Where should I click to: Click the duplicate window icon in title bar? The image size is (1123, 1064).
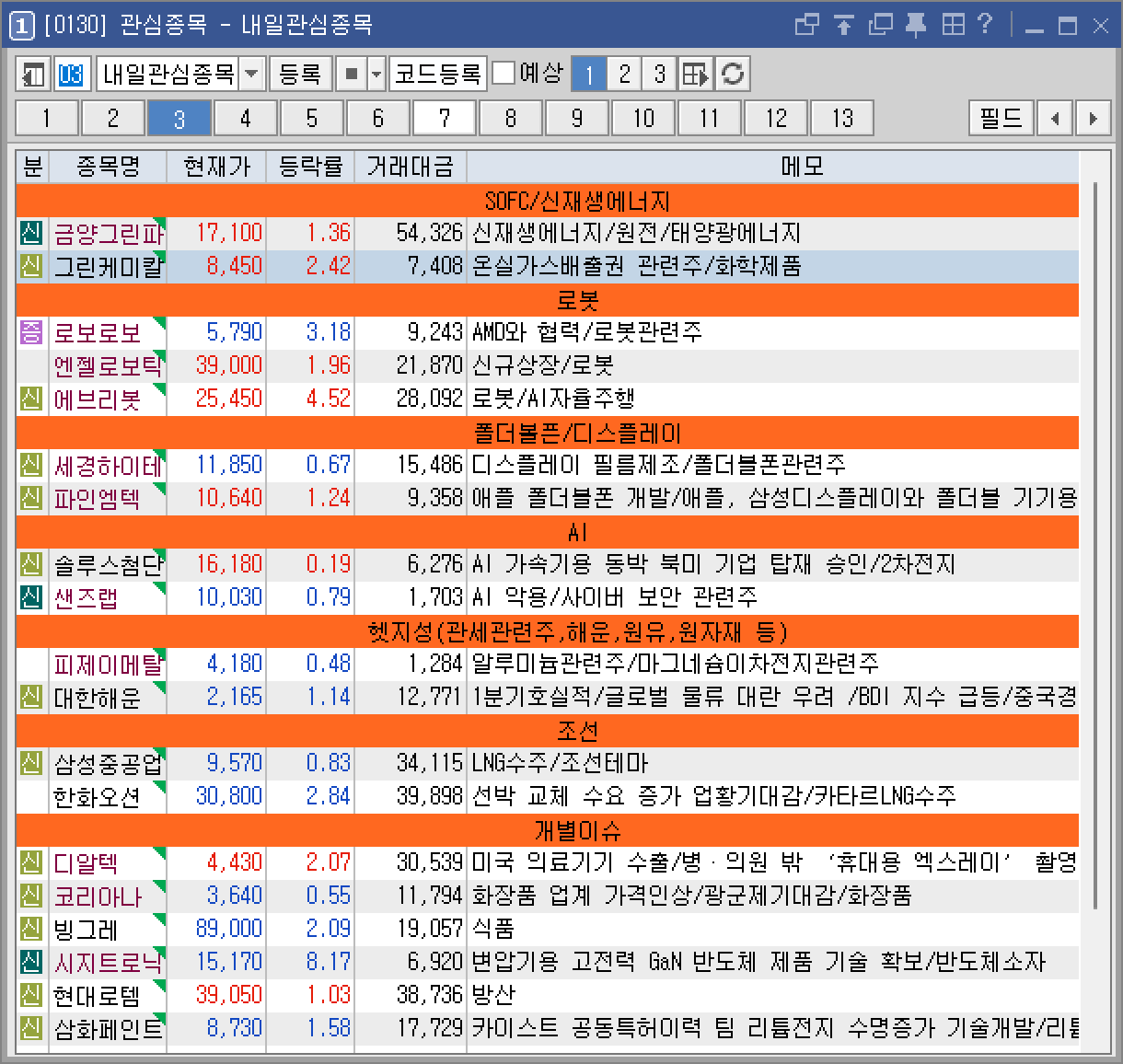[880, 25]
